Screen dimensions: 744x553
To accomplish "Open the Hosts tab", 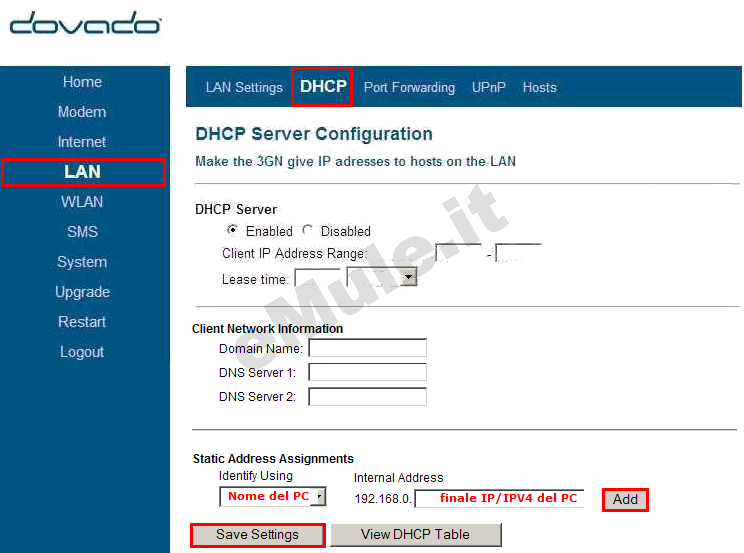I will coord(539,87).
